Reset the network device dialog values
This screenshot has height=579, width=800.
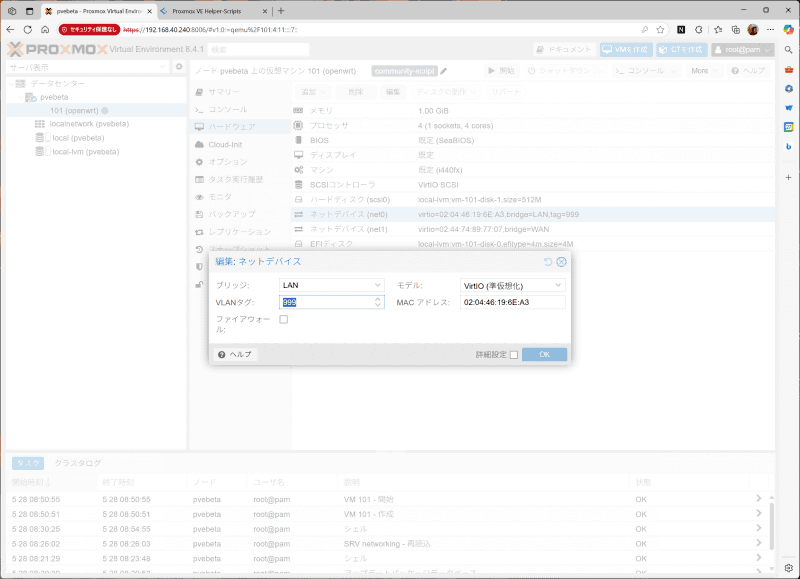click(x=547, y=262)
